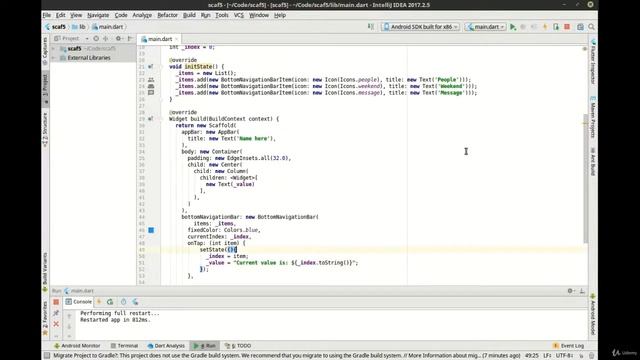The image size is (640, 360).
Task: Click the make project icon left of device selector
Action: point(371,27)
